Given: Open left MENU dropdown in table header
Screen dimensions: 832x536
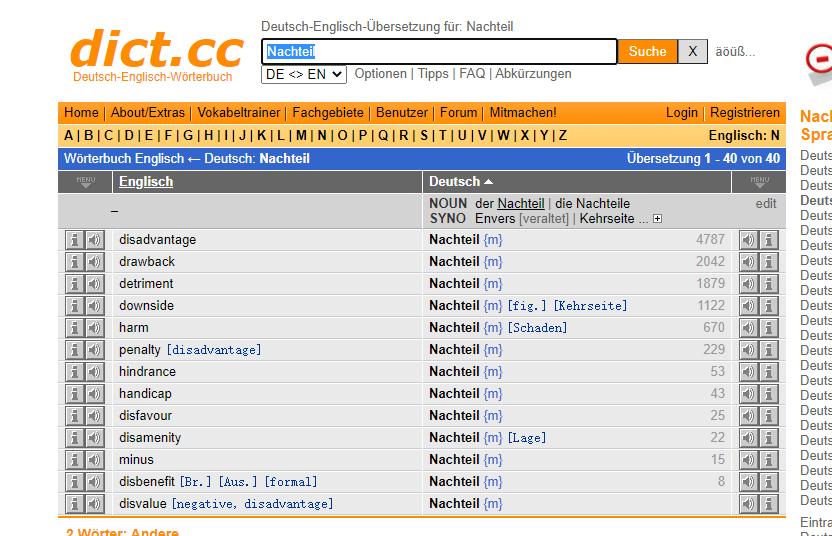Looking at the screenshot, I should tap(85, 181).
